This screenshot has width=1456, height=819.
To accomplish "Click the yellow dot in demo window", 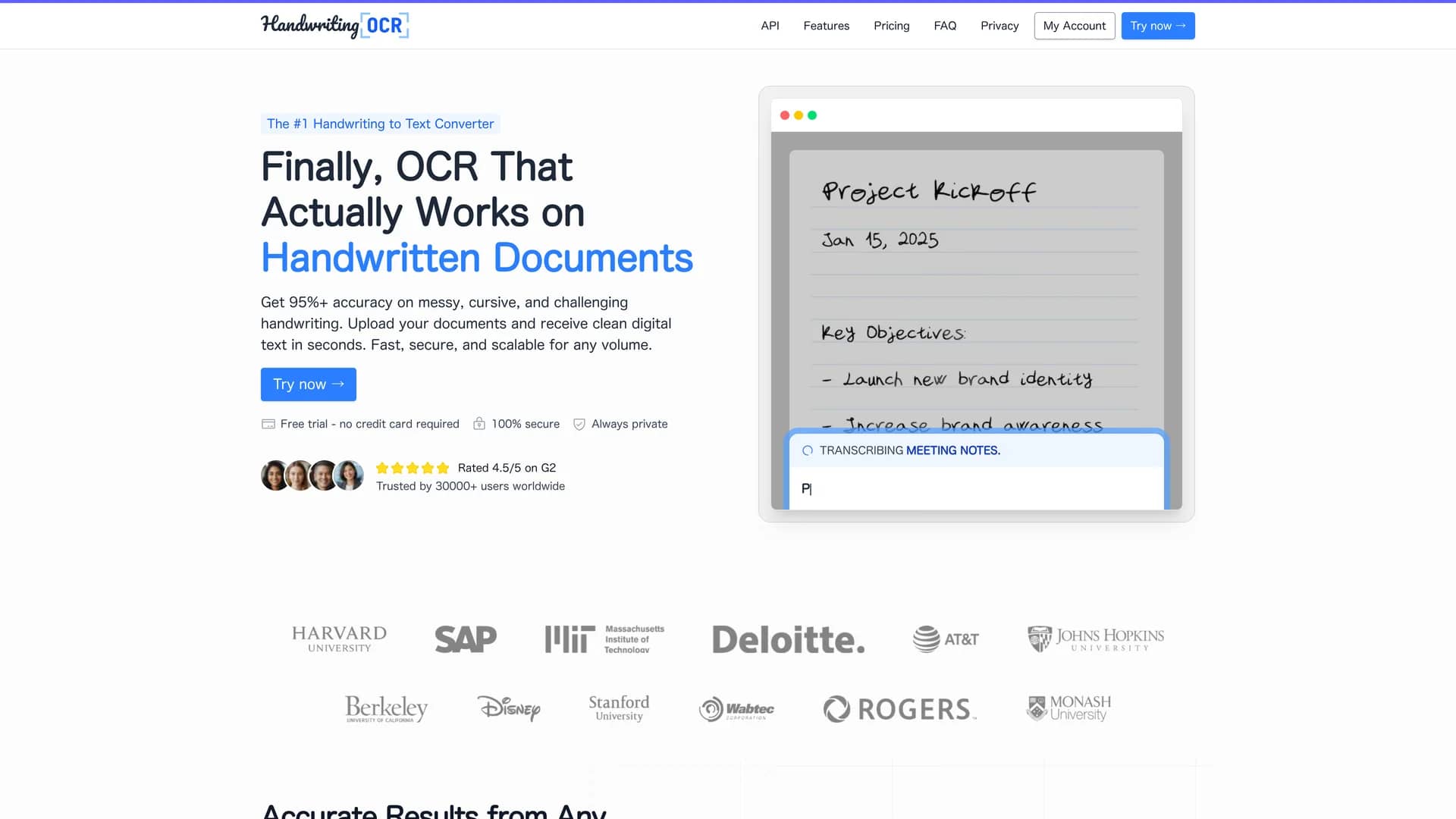I will [799, 115].
